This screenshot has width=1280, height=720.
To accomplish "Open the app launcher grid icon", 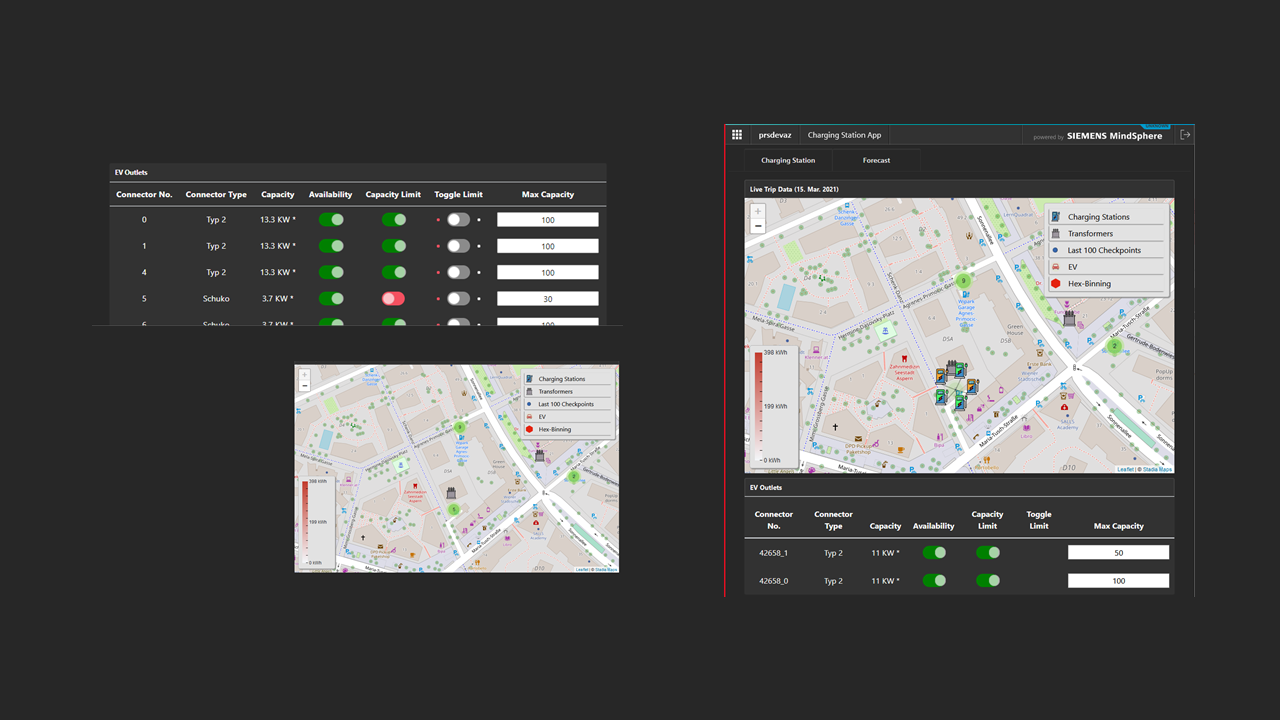I will (737, 135).
